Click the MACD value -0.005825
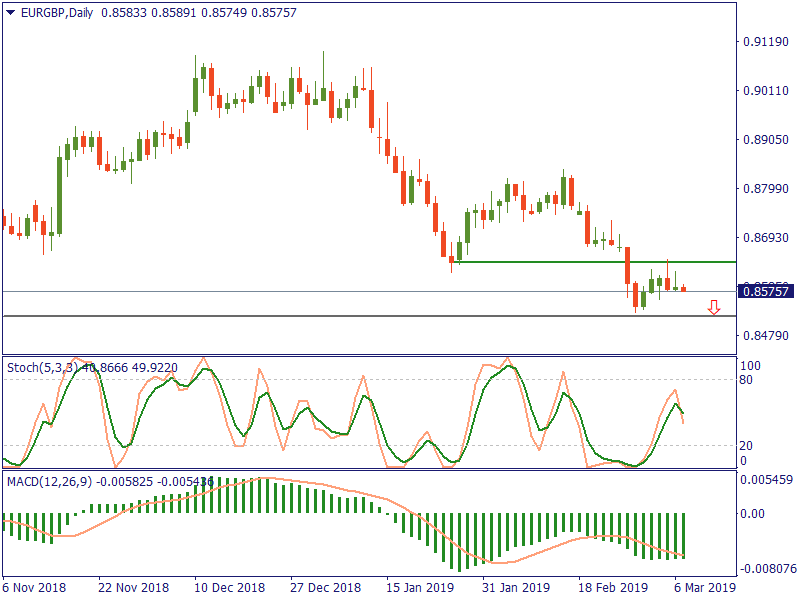Viewport: 800px width, 600px height. [124, 482]
